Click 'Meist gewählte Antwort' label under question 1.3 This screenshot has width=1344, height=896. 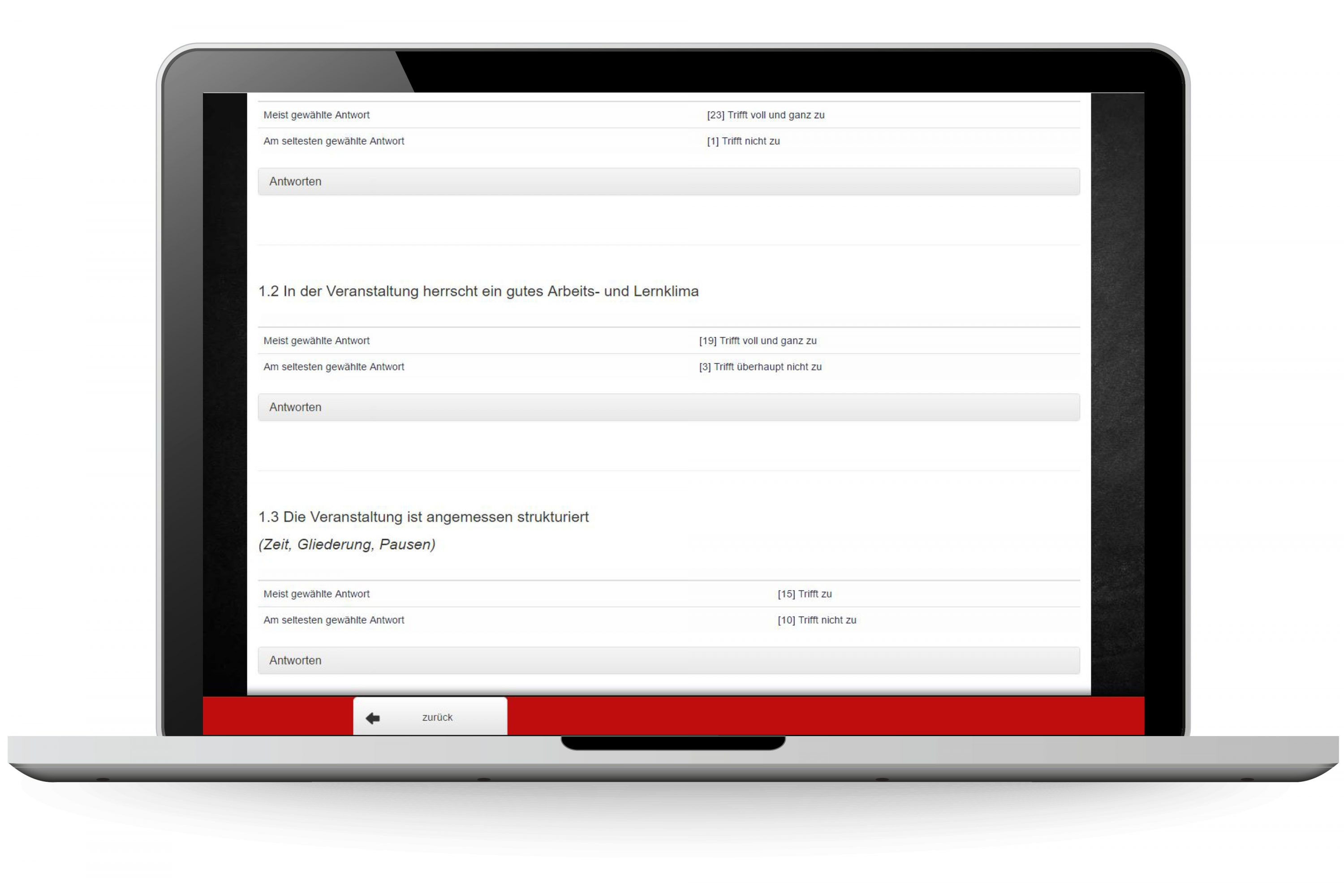[x=317, y=594]
